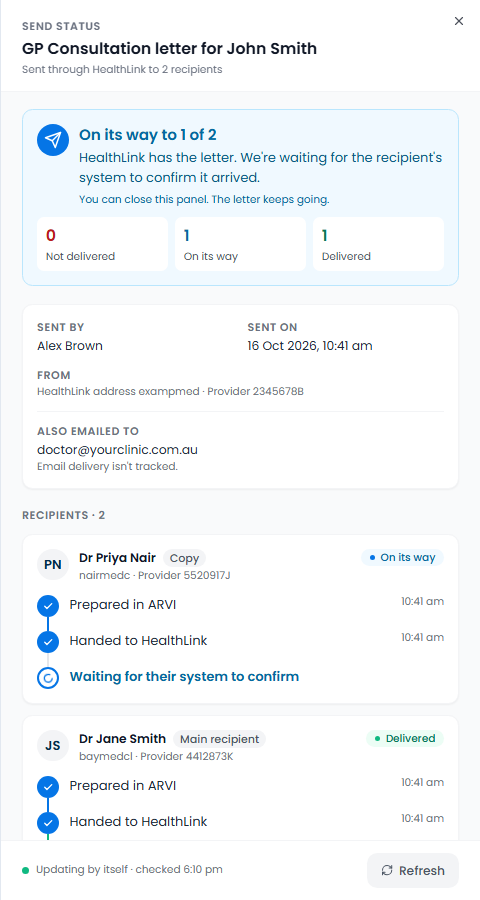Click Priya Nair's Prepared in ARVI time 10:41 am
Screen dimensions: 480x900
(x=423, y=602)
